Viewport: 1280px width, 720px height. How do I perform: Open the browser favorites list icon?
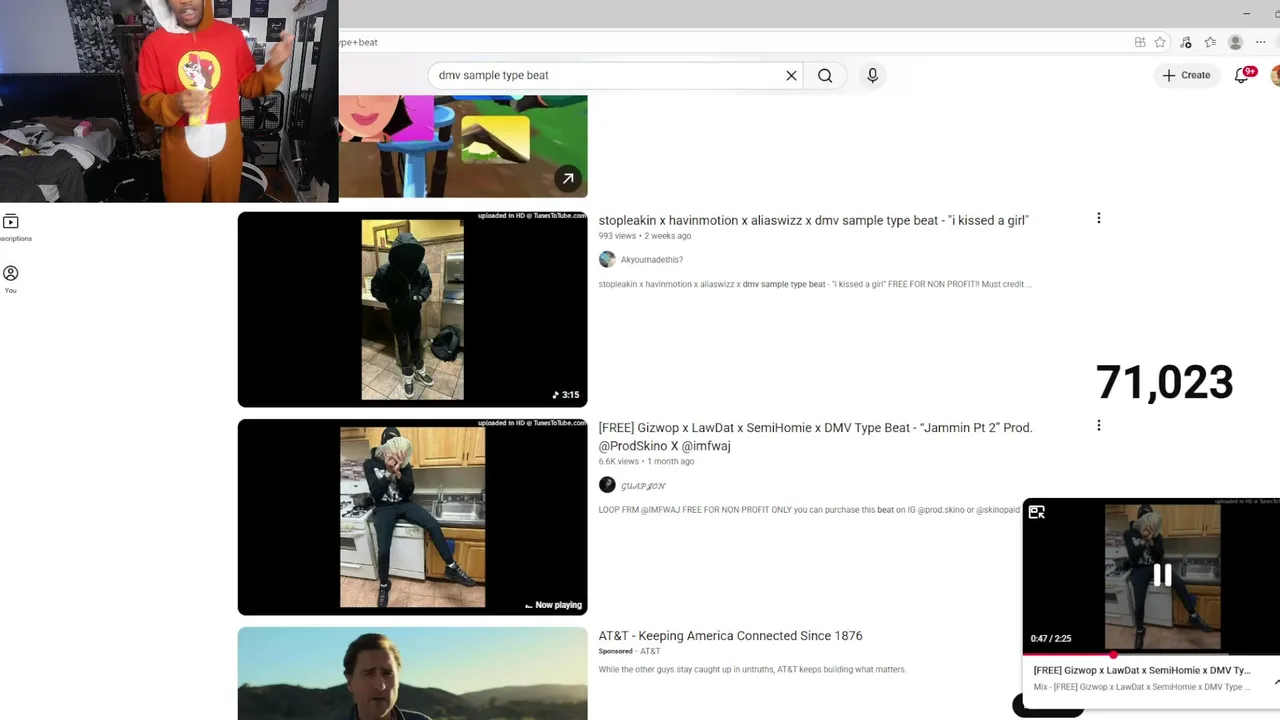coord(1210,42)
